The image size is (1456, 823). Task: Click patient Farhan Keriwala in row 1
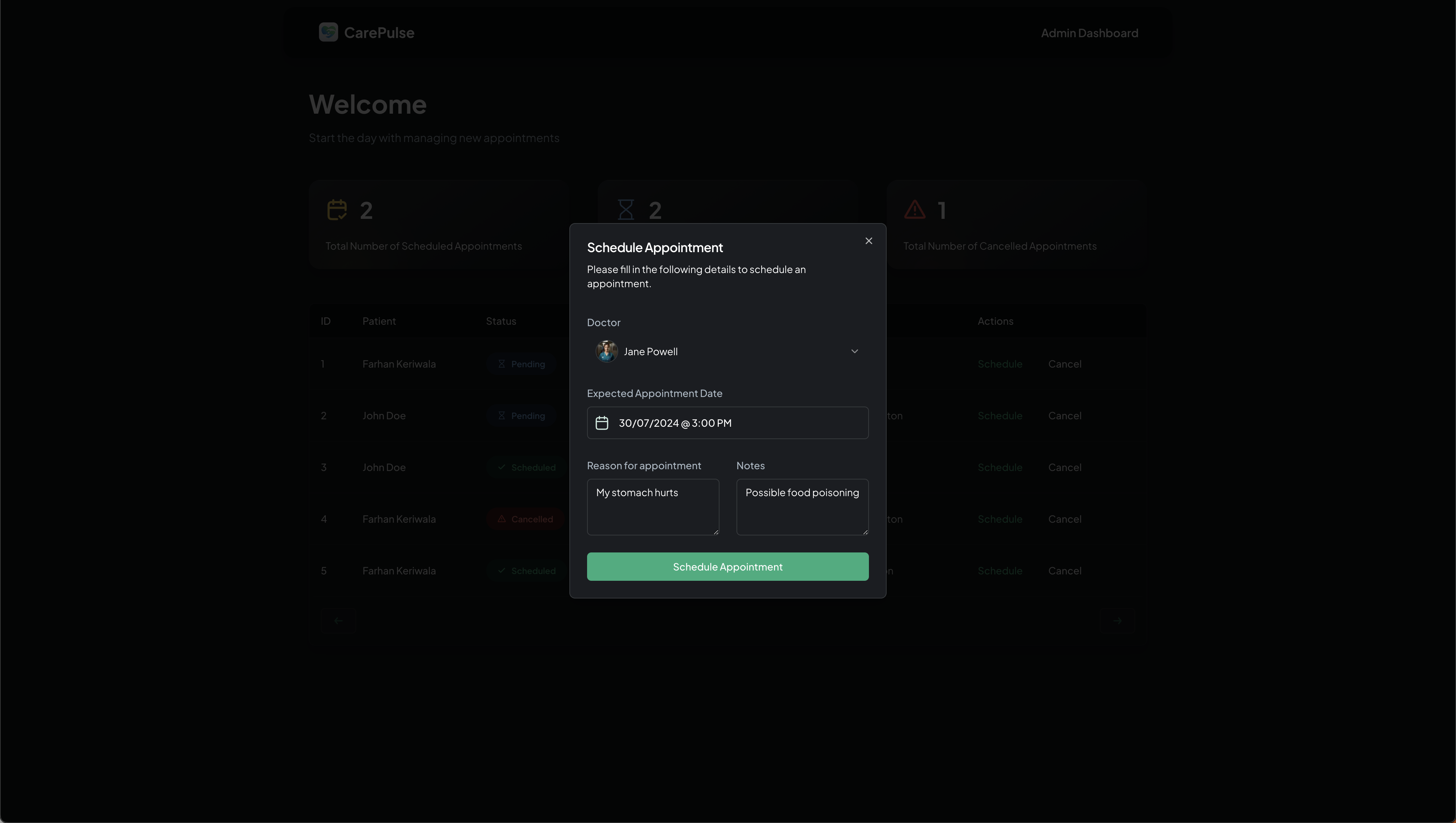(x=399, y=364)
